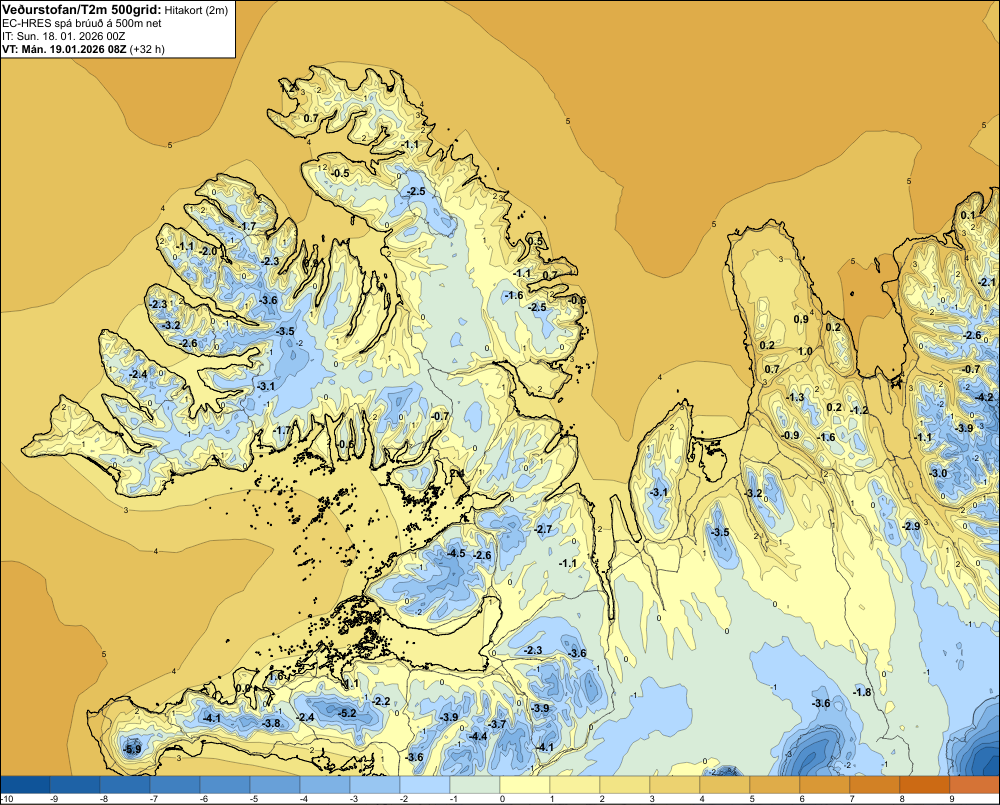The width and height of the screenshot is (1000, 805).
Task: Click the legend tick label '7'
Action: tap(851, 799)
